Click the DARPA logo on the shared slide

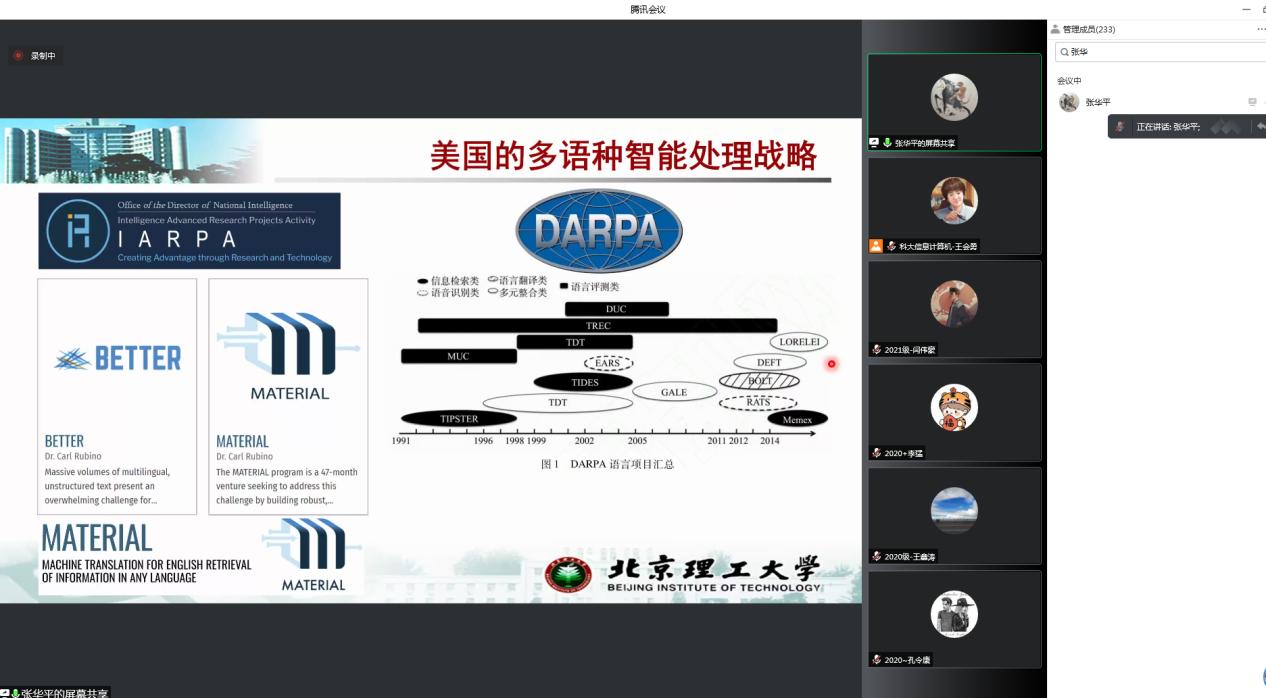click(x=599, y=231)
